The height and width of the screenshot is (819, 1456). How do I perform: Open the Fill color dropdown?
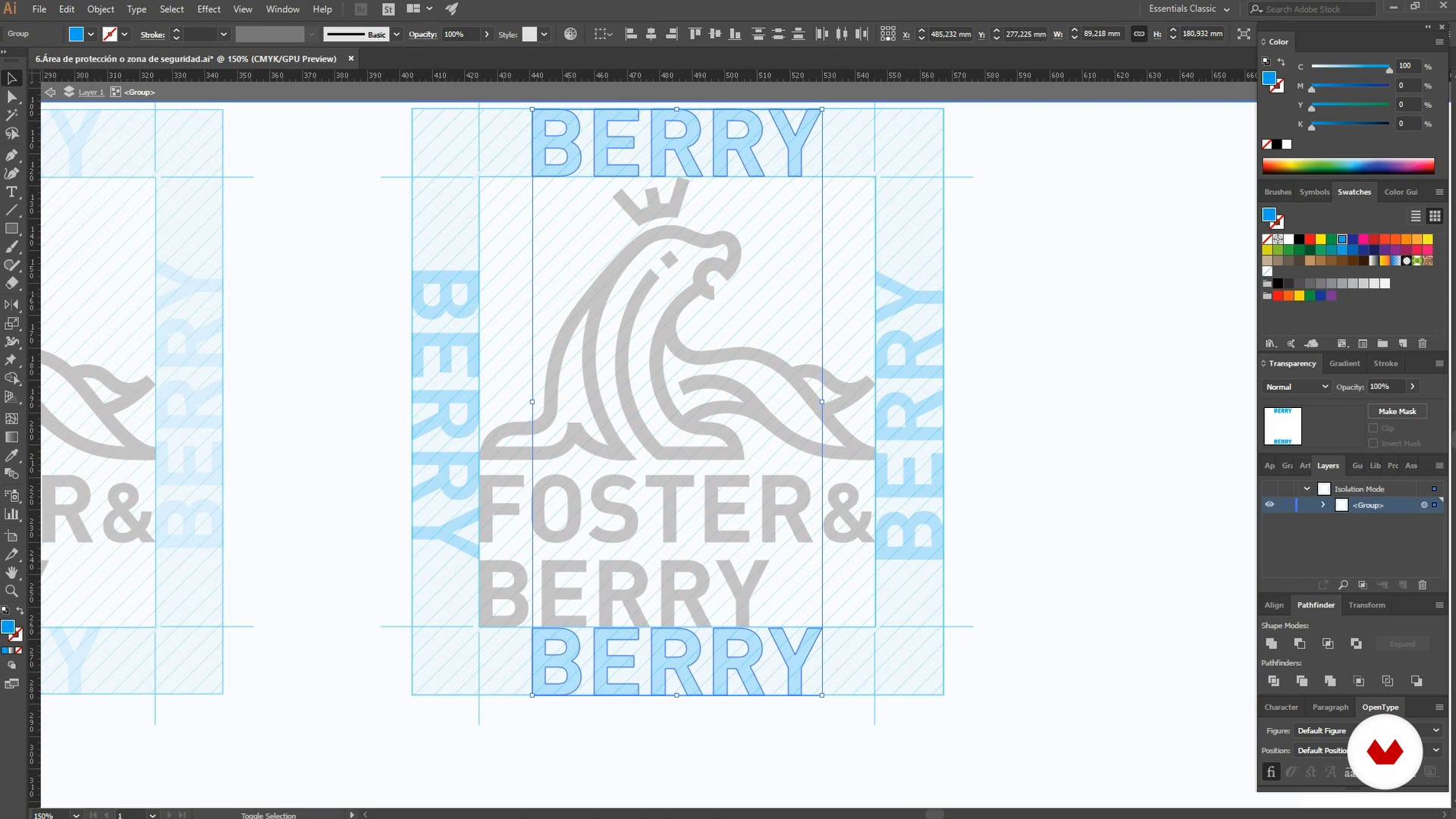91,34
